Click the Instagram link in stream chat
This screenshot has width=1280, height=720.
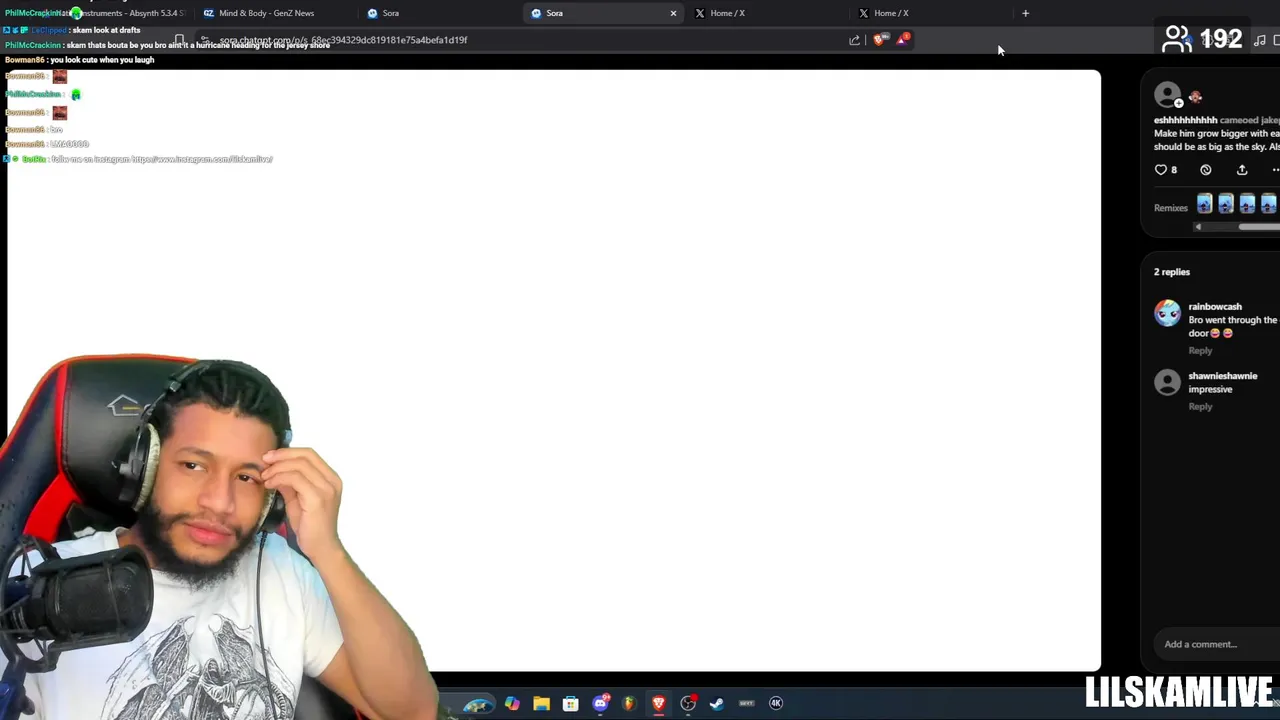click(x=201, y=159)
